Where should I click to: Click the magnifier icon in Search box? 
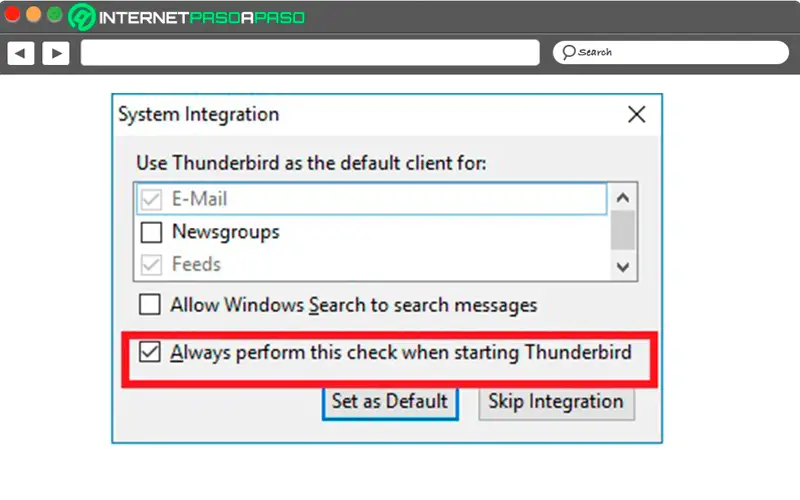(x=568, y=52)
